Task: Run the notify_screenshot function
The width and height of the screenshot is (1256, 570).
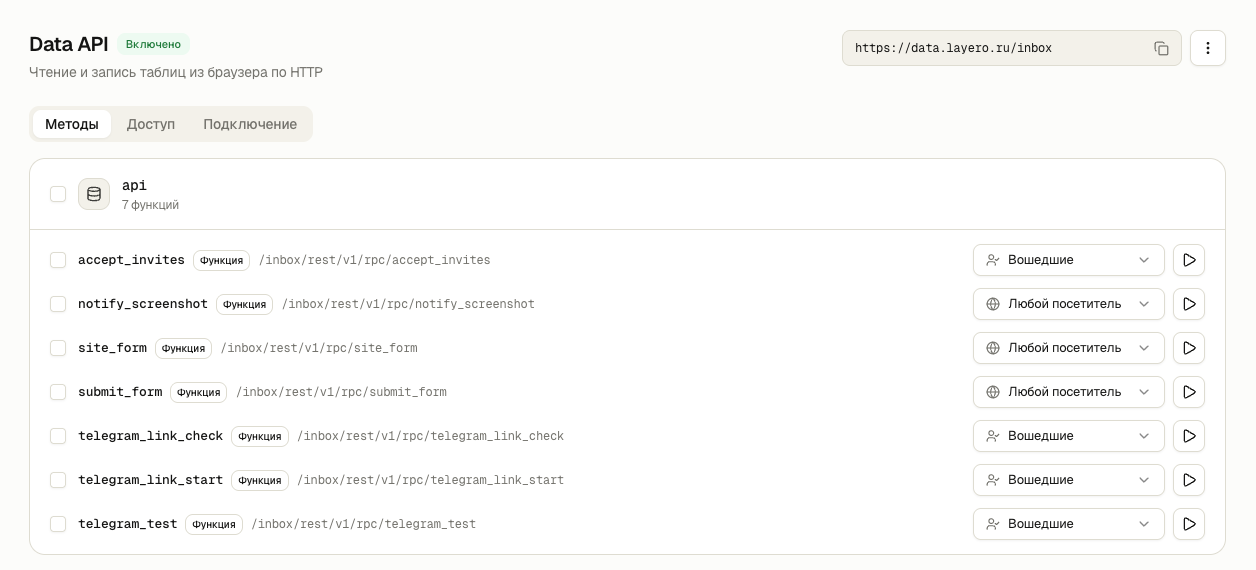Action: pos(1189,304)
